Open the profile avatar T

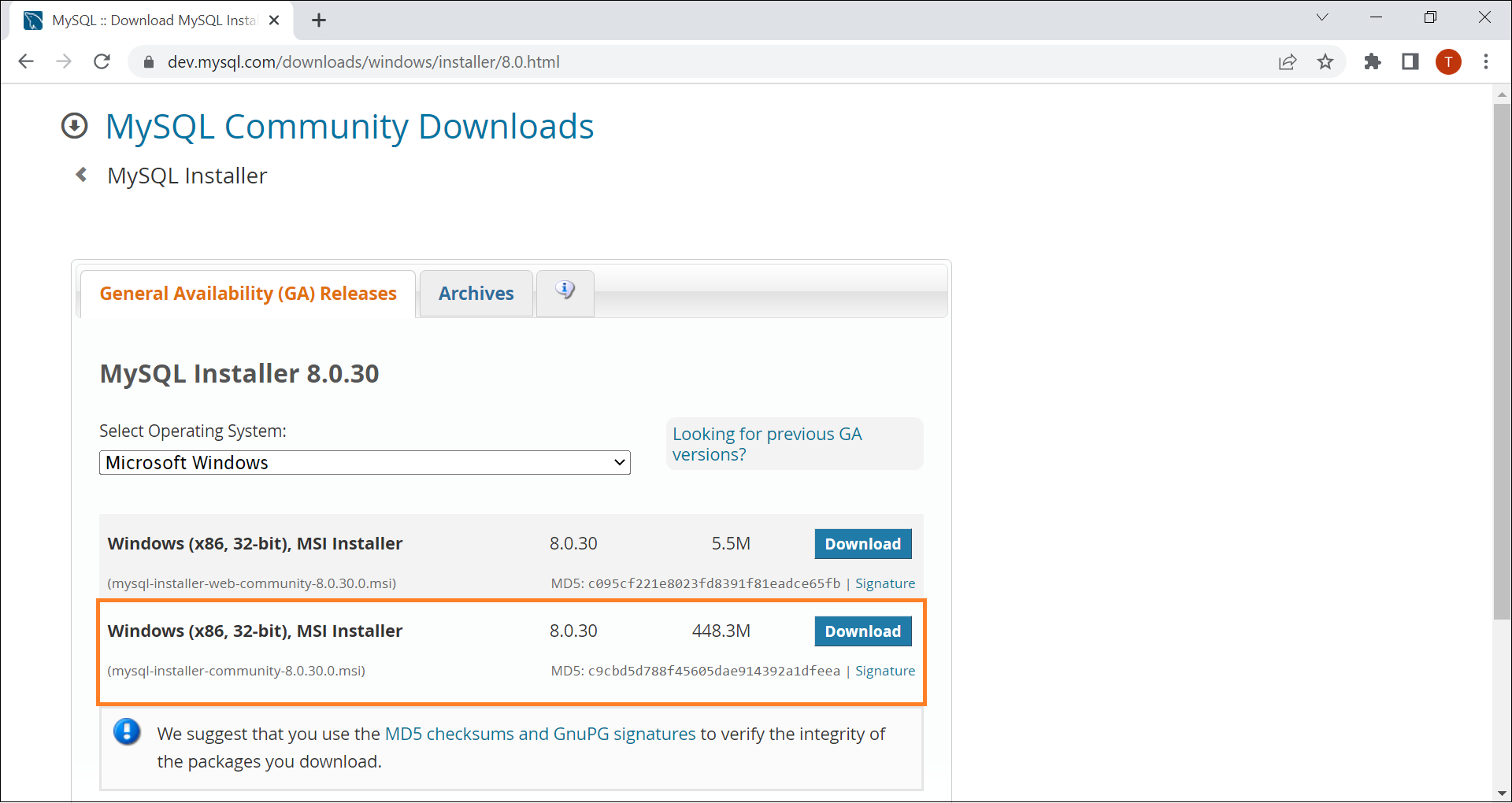(1448, 61)
